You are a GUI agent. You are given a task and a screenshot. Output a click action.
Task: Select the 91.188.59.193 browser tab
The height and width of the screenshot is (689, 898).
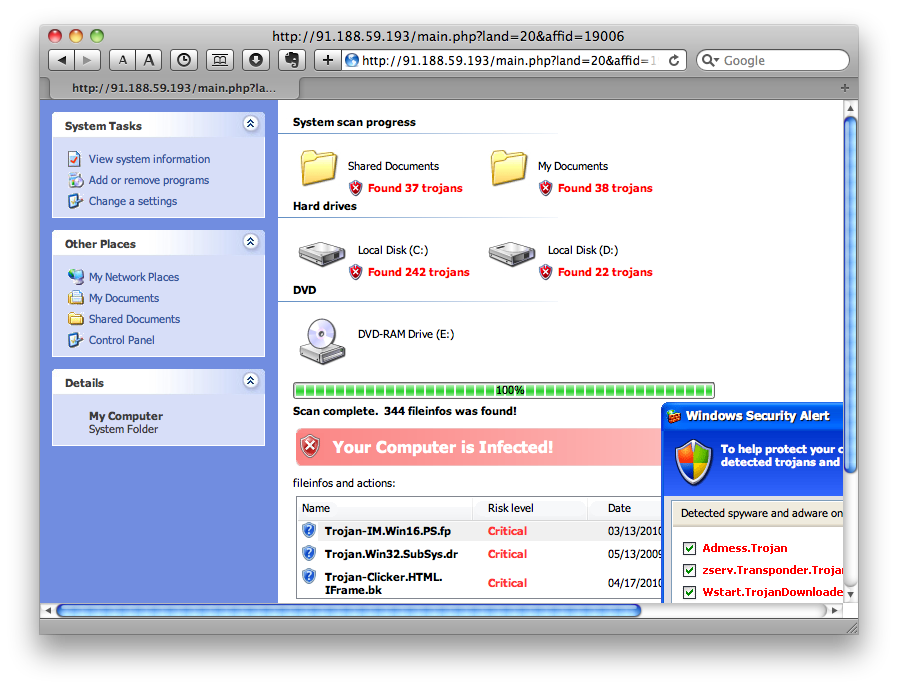click(x=174, y=88)
